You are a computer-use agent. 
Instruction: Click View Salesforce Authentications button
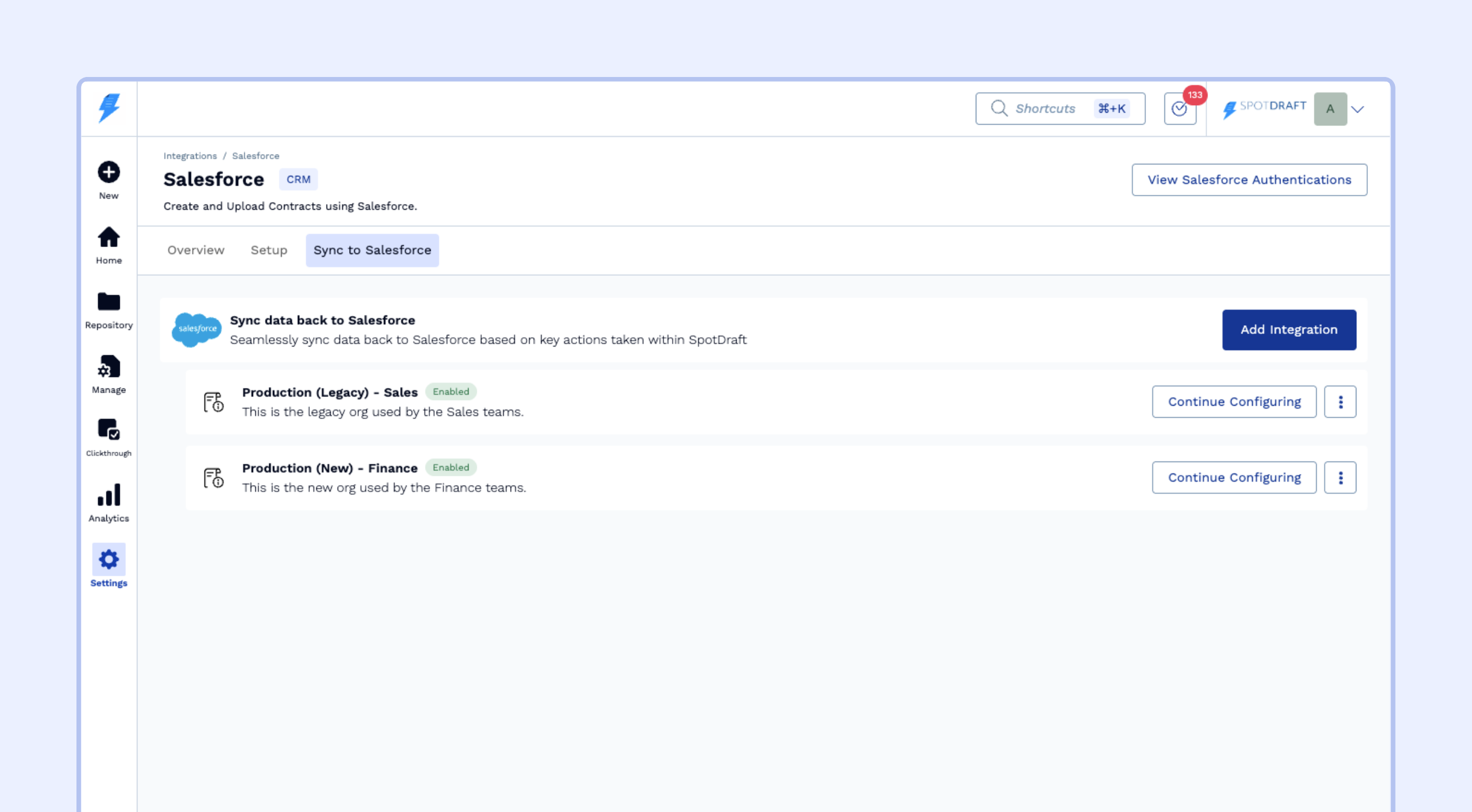click(1249, 180)
